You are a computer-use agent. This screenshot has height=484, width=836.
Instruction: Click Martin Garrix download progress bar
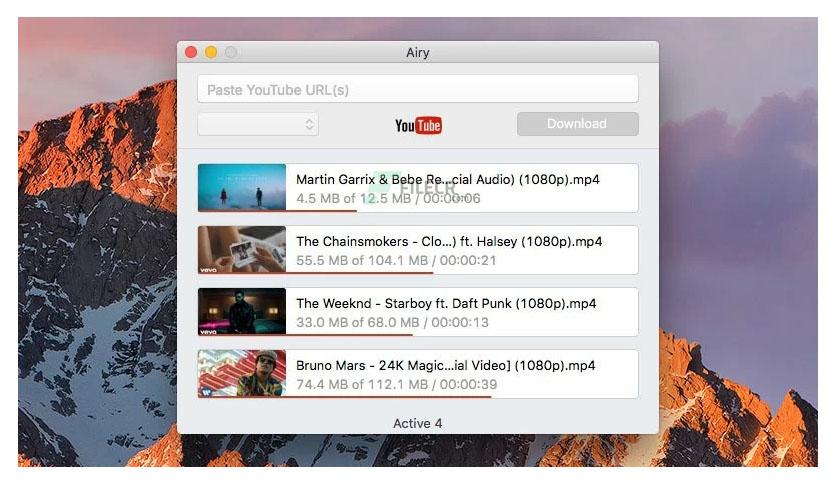[x=277, y=211]
